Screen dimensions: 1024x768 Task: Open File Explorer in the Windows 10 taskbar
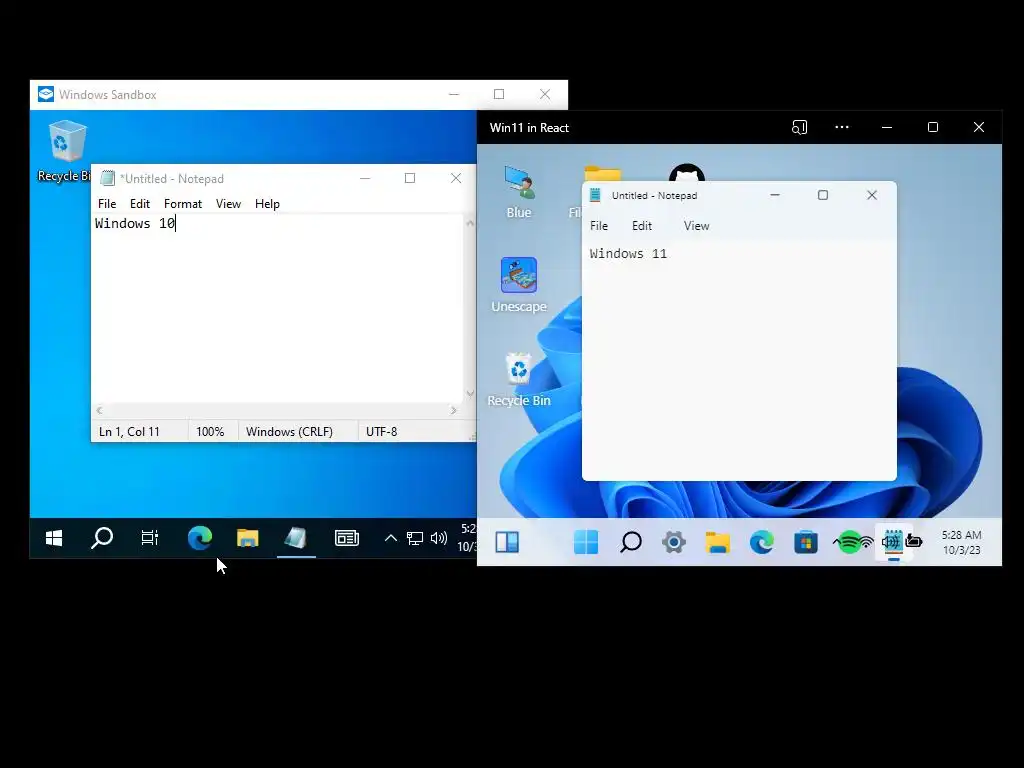click(x=248, y=538)
